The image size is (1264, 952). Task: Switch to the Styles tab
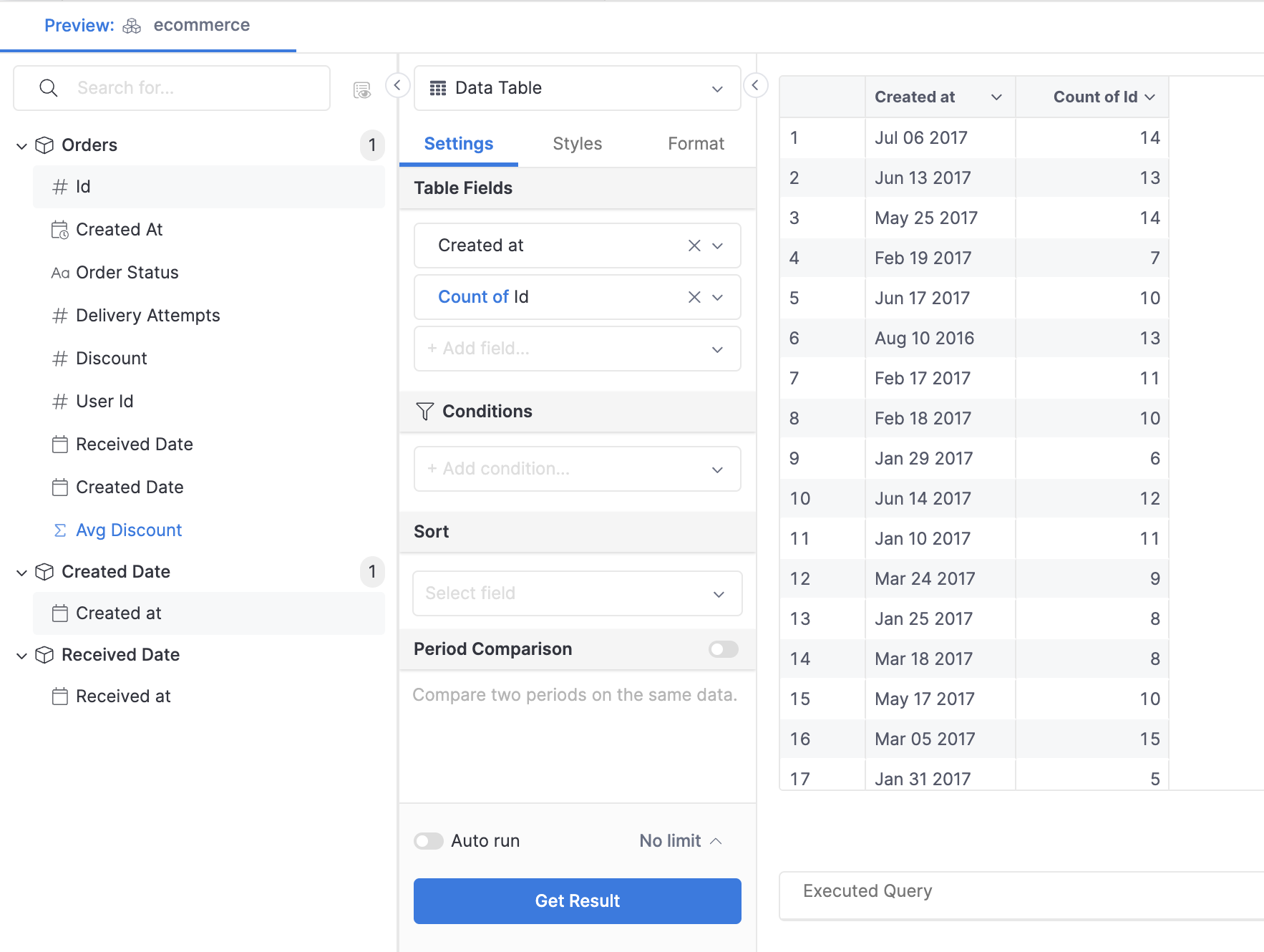577,144
